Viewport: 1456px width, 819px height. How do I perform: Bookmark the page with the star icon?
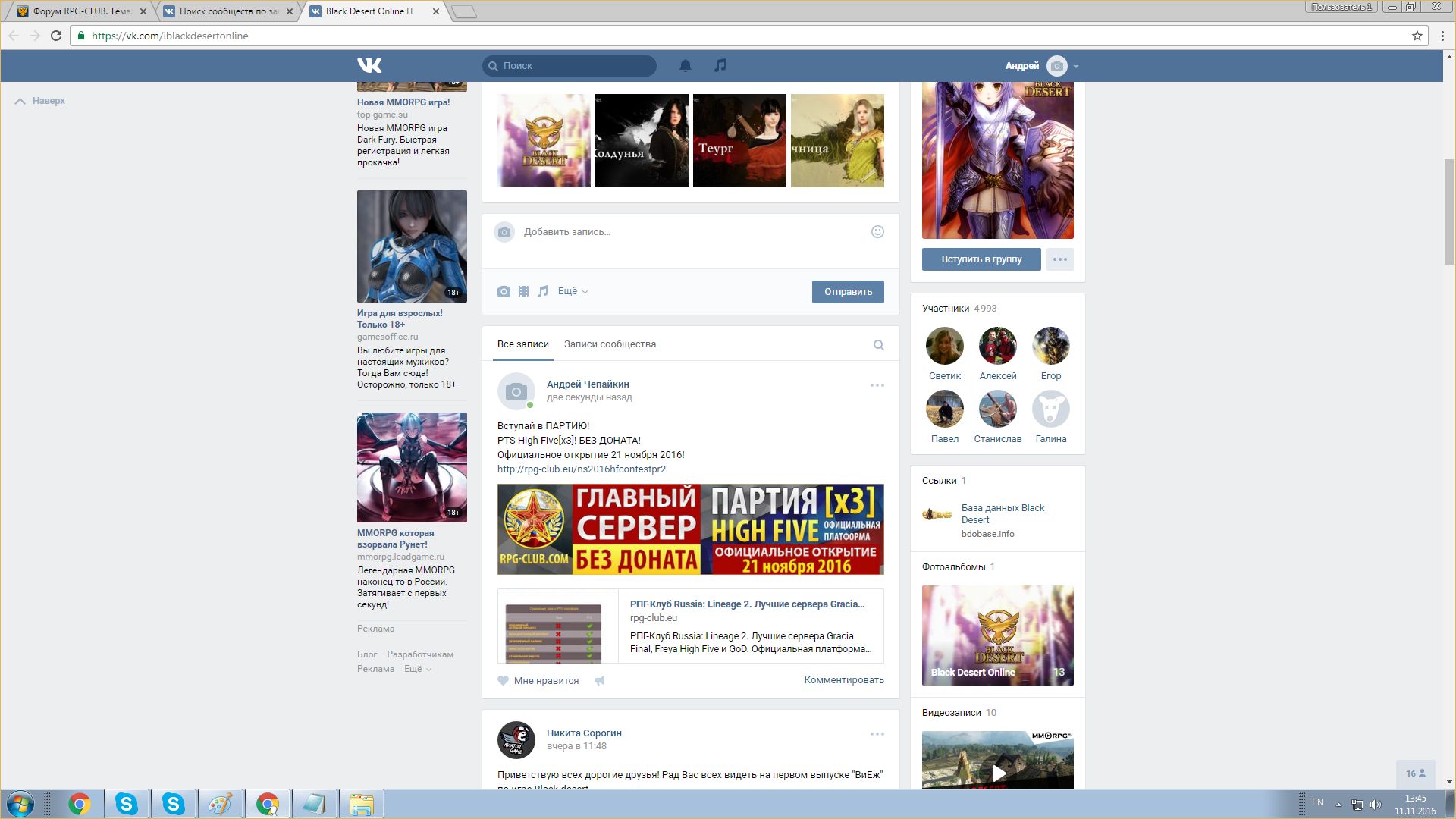coord(1417,36)
